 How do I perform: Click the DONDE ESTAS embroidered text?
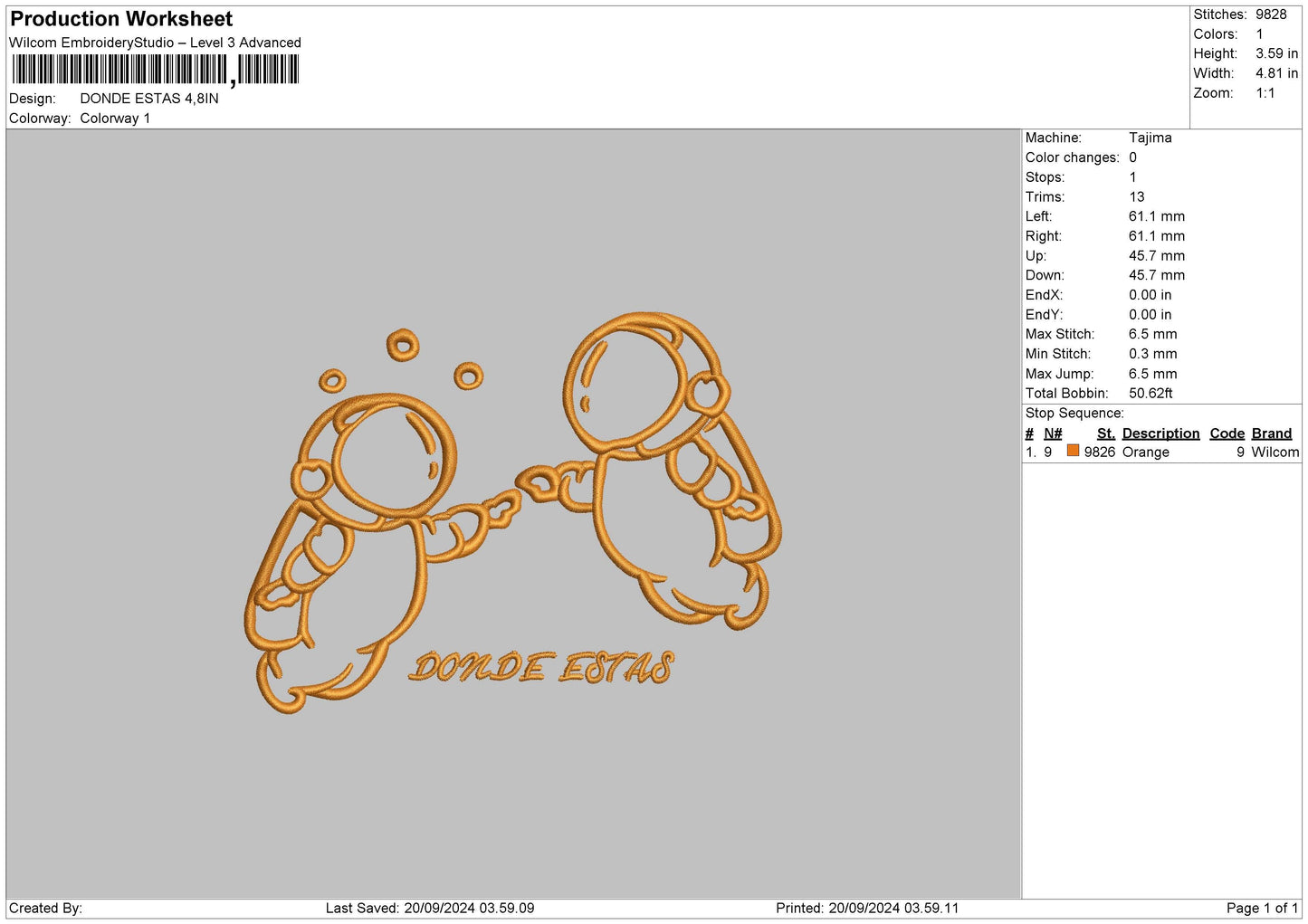click(541, 668)
